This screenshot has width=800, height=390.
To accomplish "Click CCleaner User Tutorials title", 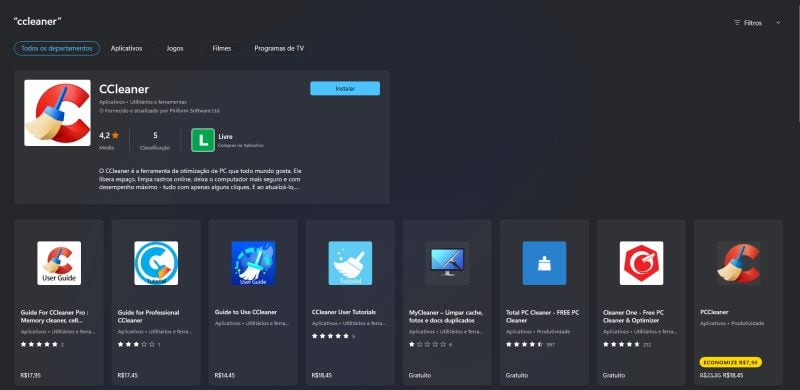I will (344, 312).
